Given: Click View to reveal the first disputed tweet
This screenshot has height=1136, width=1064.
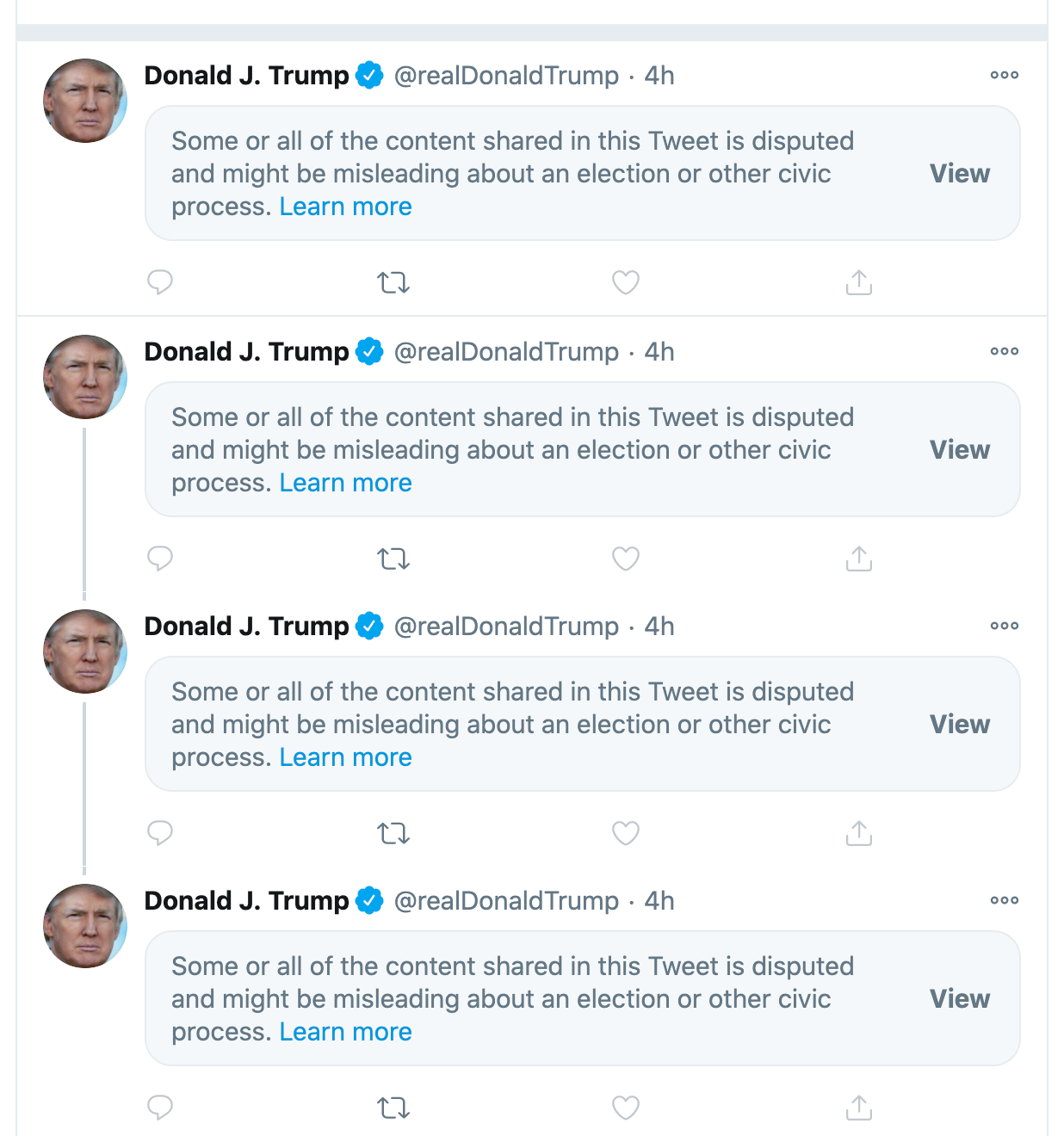Looking at the screenshot, I should tap(959, 174).
